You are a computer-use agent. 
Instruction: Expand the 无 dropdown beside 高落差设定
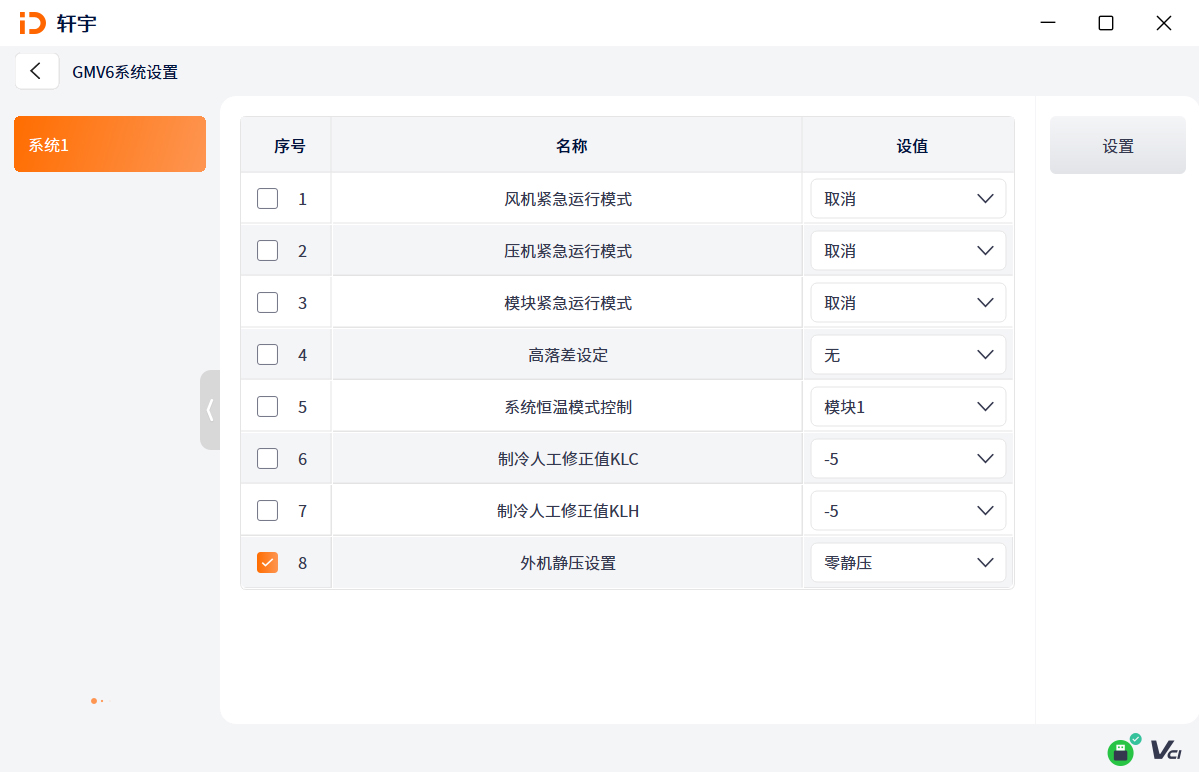[x=907, y=354]
